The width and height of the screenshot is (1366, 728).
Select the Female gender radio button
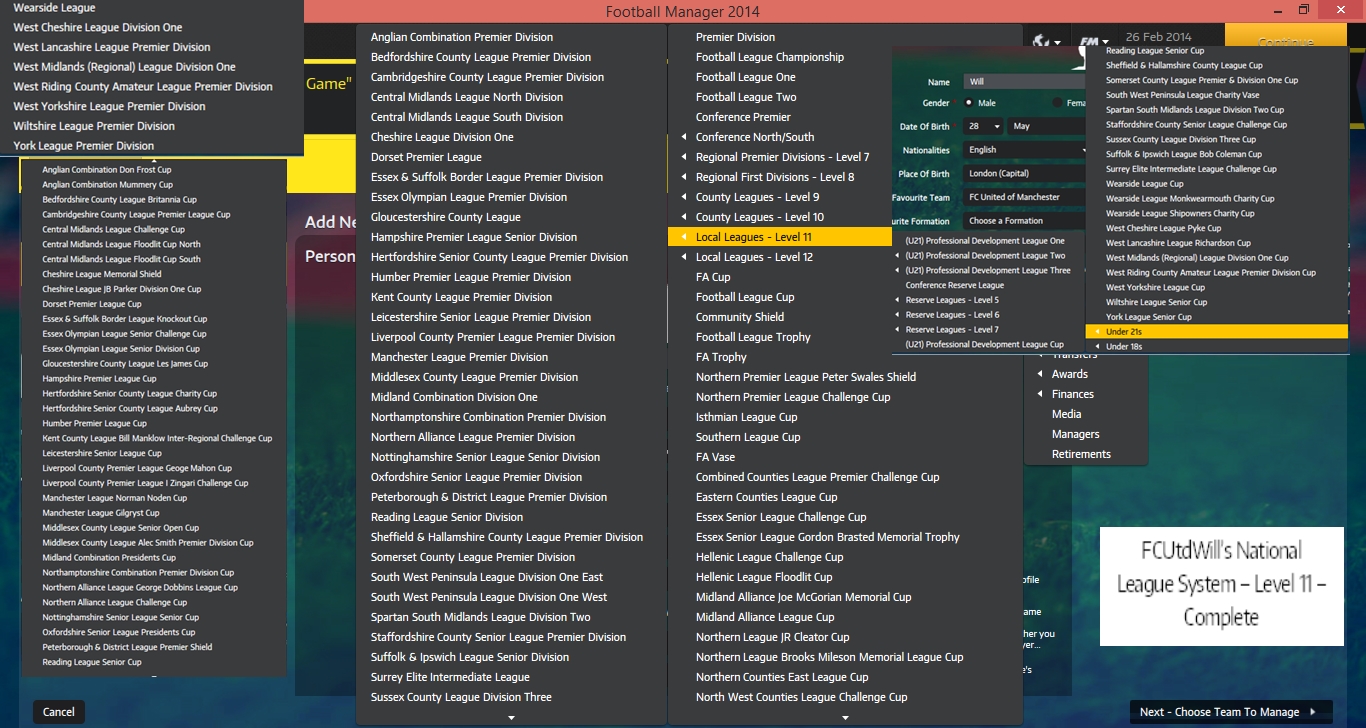(1058, 103)
